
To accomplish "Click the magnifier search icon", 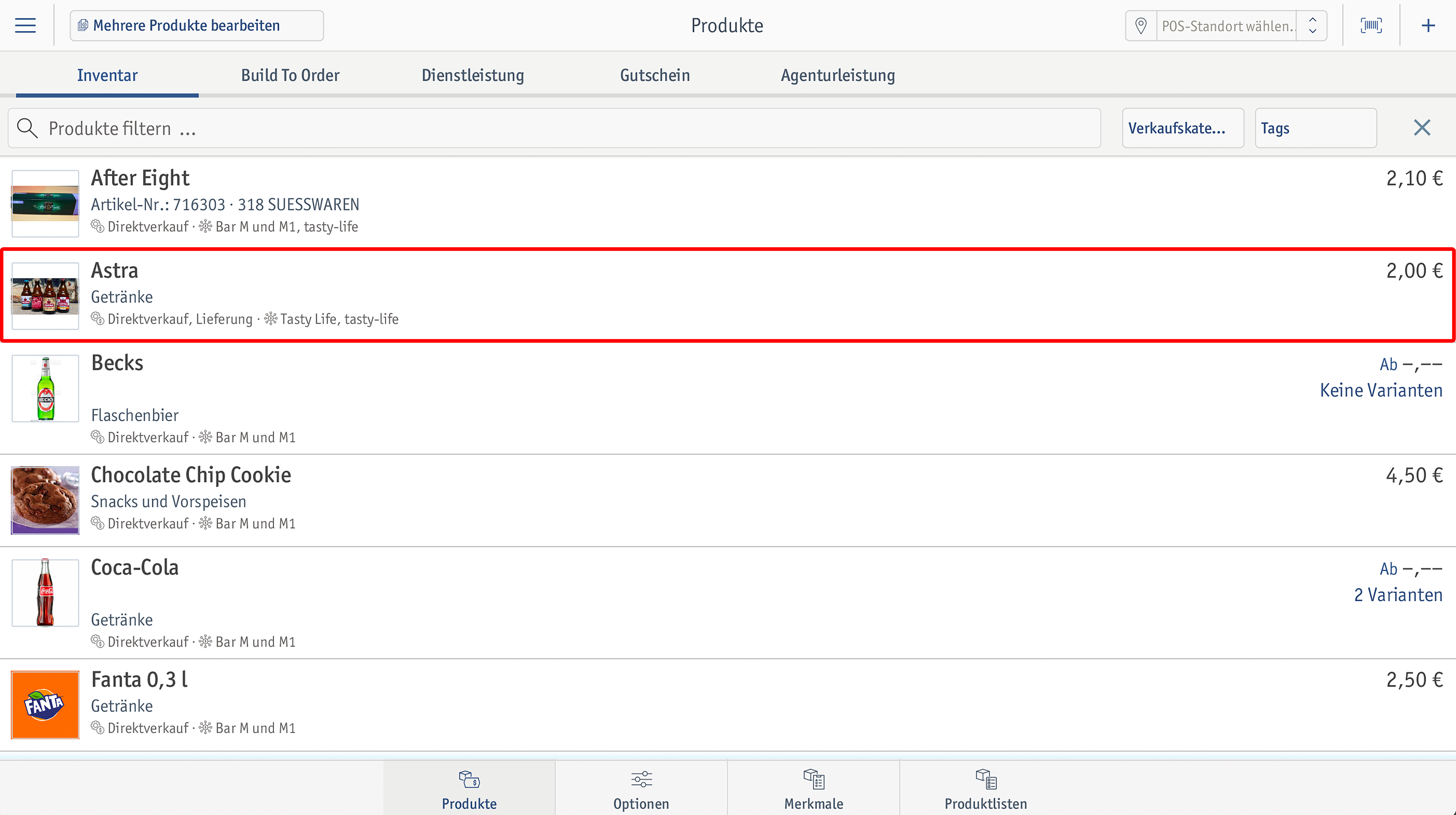I will point(27,128).
